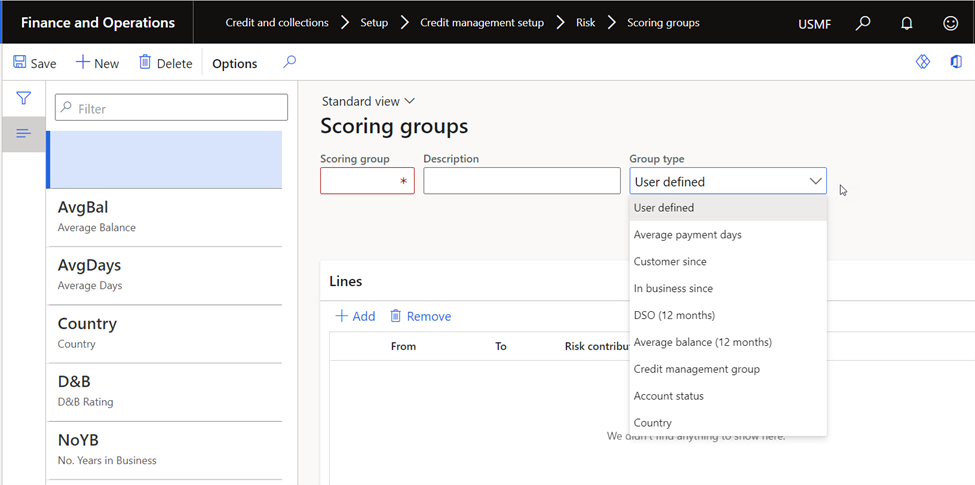Select the AvgBal list entry
975x485 pixels.
click(165, 216)
